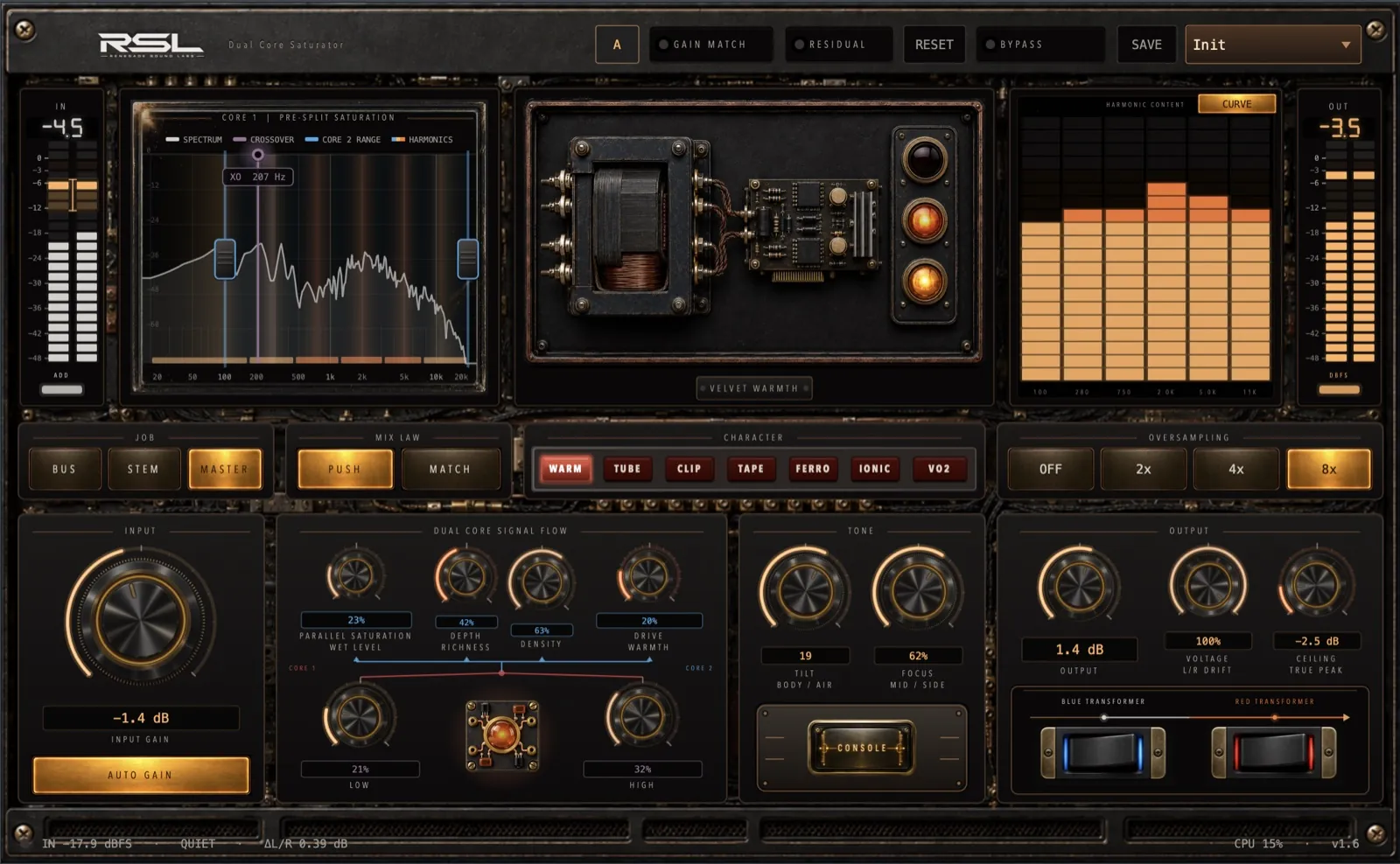Image resolution: width=1400 pixels, height=864 pixels.
Task: Switch to A state button
Action: pos(617,45)
